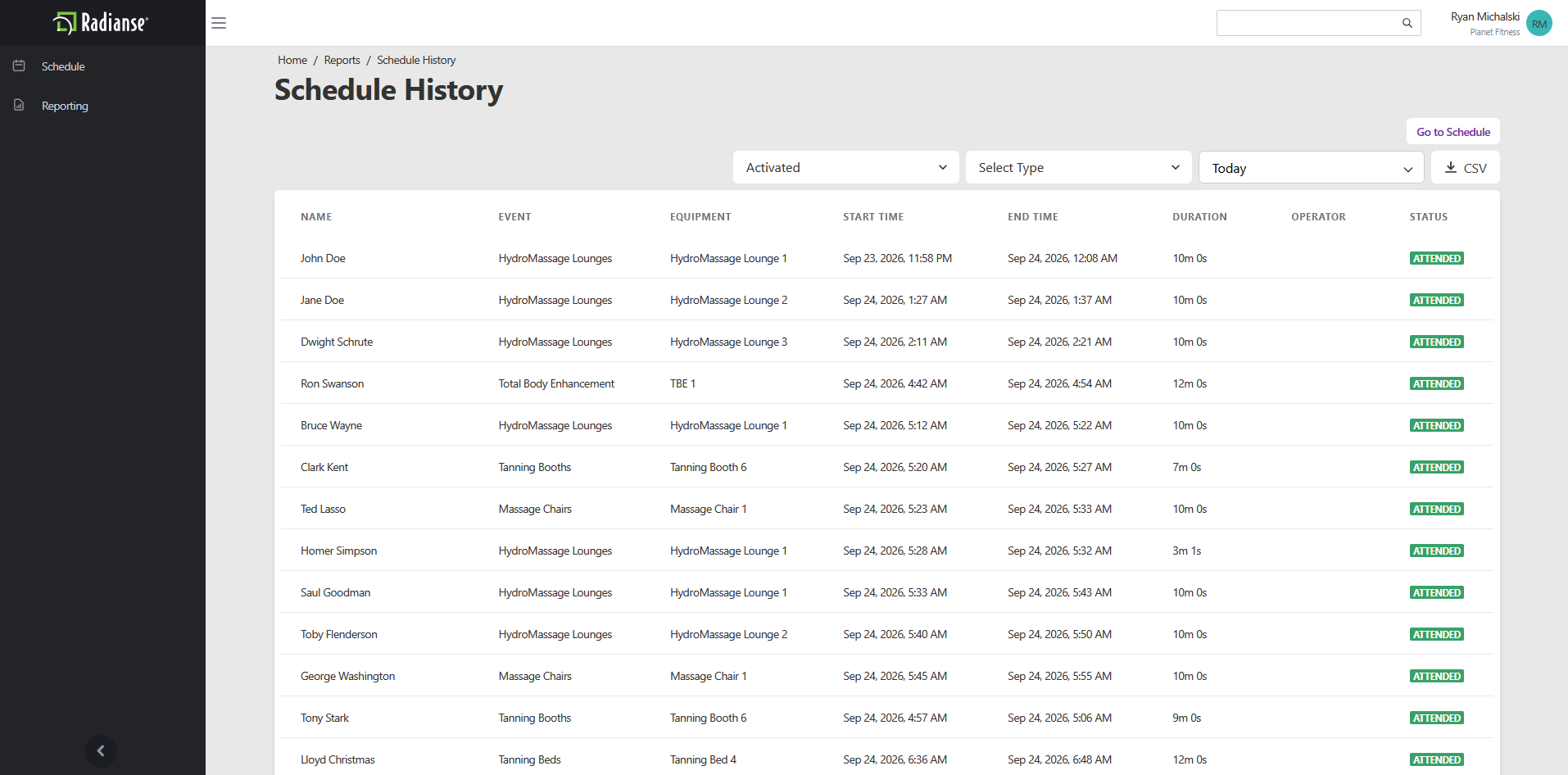Screen dimensions: 1568x775
Task: Collapse the sidebar with the arrow button
Action: coord(101,750)
